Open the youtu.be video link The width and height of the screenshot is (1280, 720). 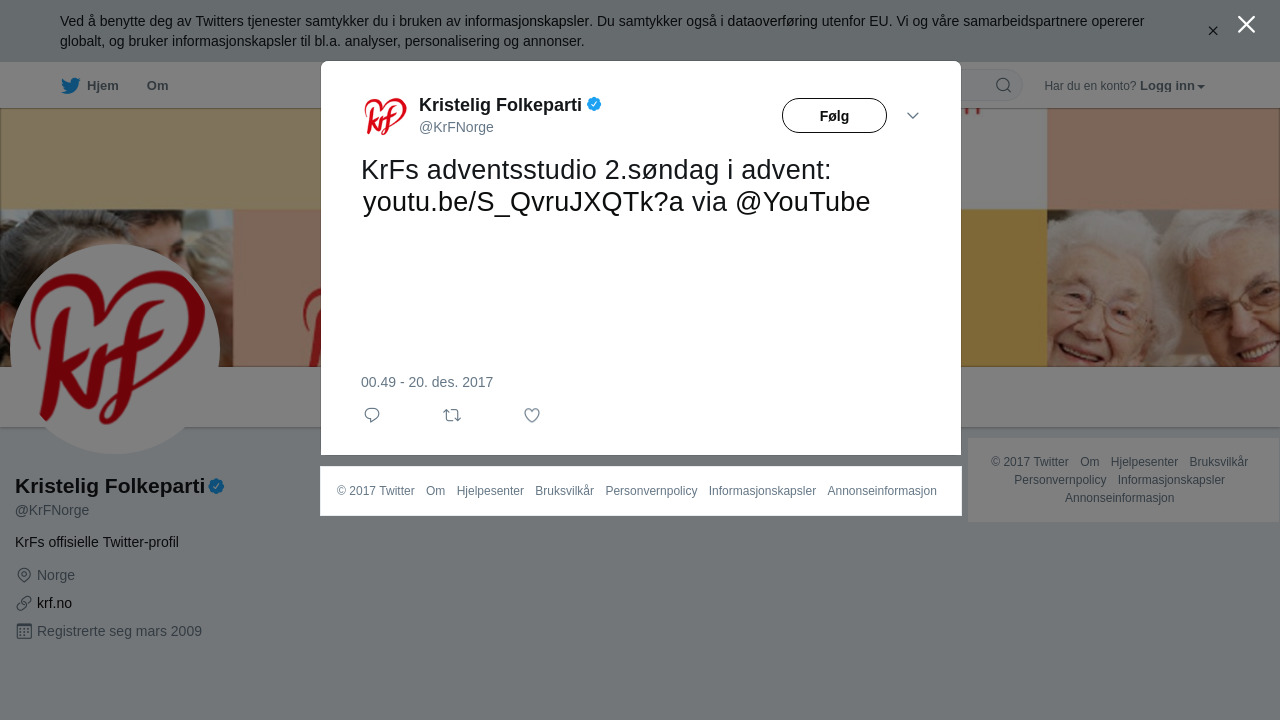tap(523, 202)
